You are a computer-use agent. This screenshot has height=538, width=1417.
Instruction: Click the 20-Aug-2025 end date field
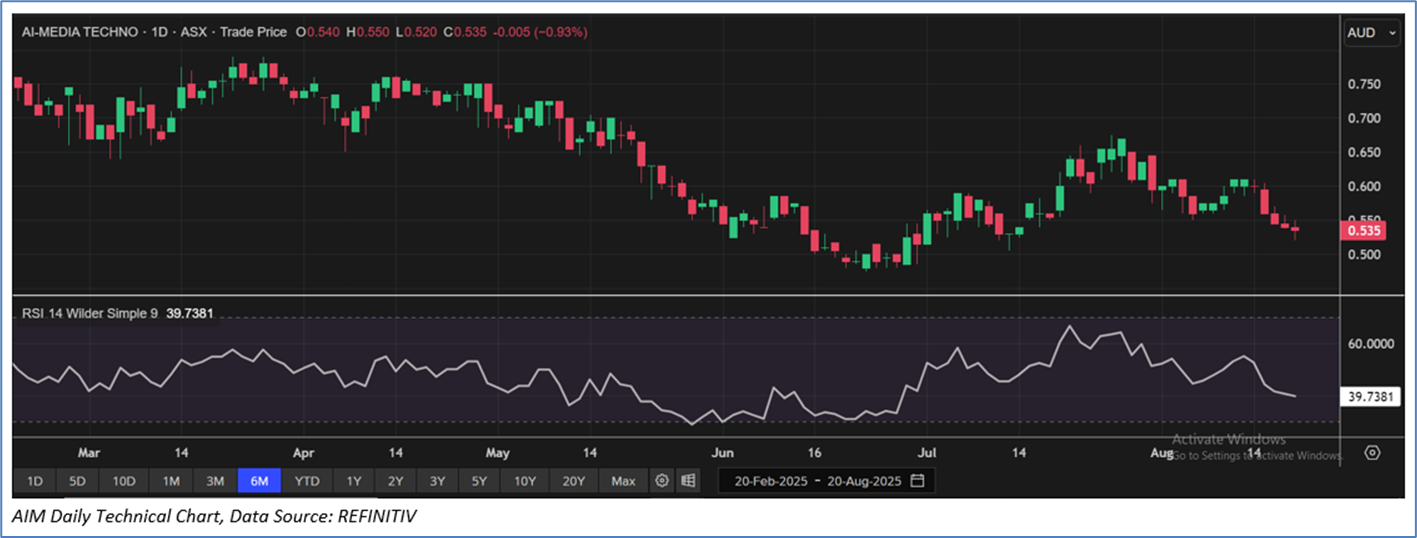(861, 481)
